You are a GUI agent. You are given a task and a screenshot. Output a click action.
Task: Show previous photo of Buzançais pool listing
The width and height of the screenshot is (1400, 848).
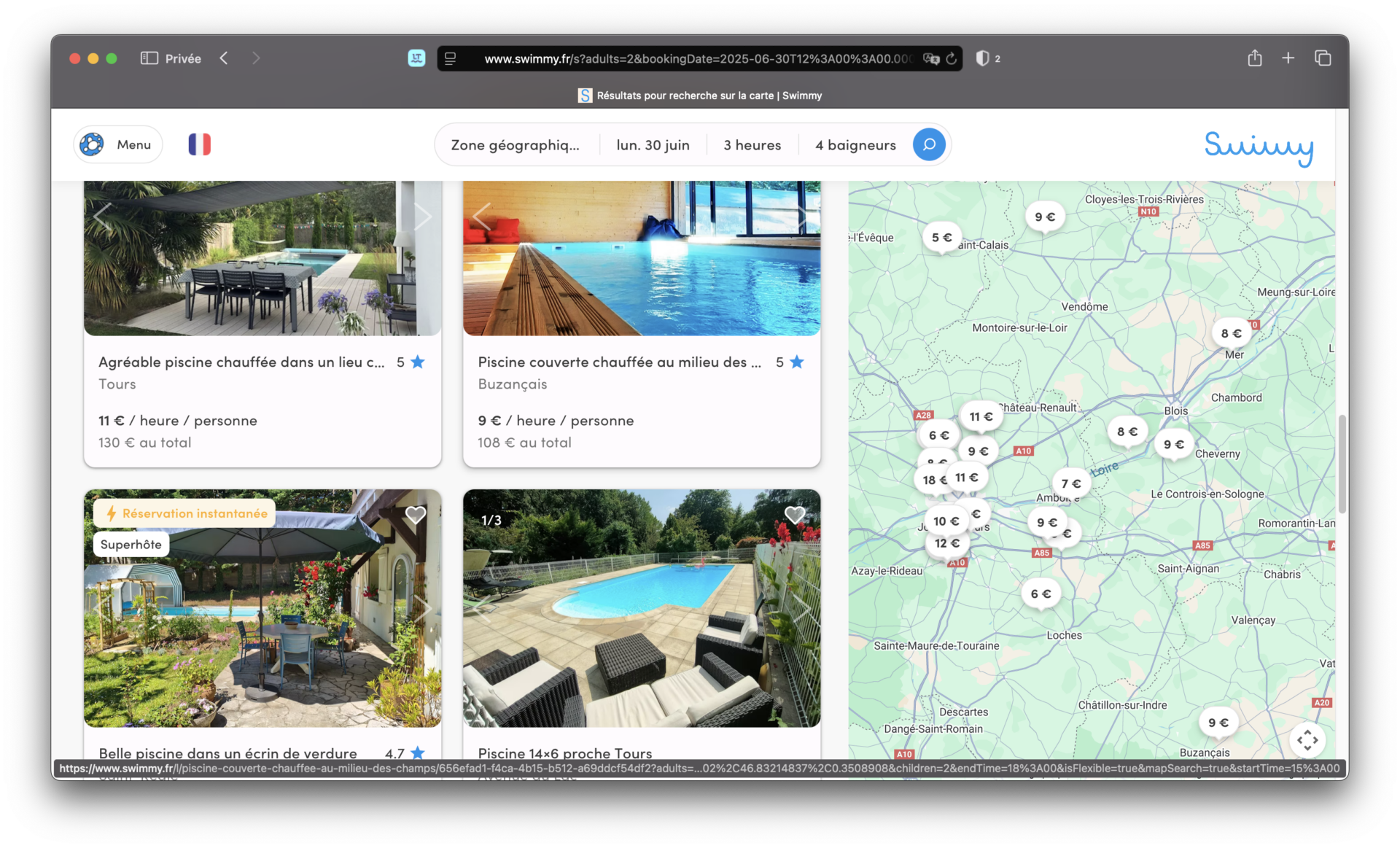tap(481, 217)
